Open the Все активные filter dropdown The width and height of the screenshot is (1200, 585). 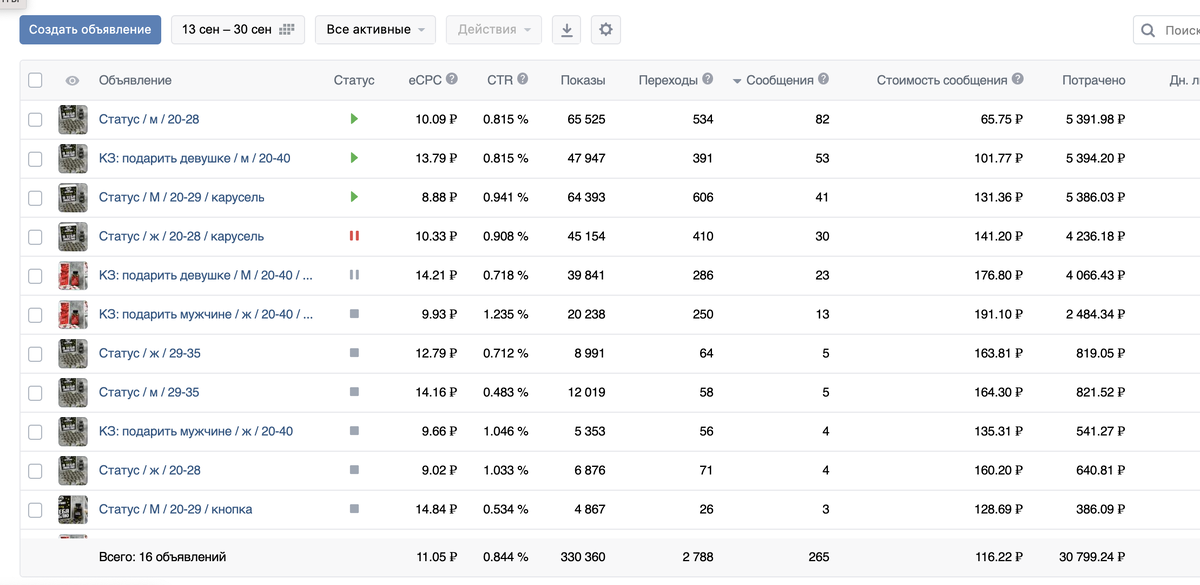point(375,30)
